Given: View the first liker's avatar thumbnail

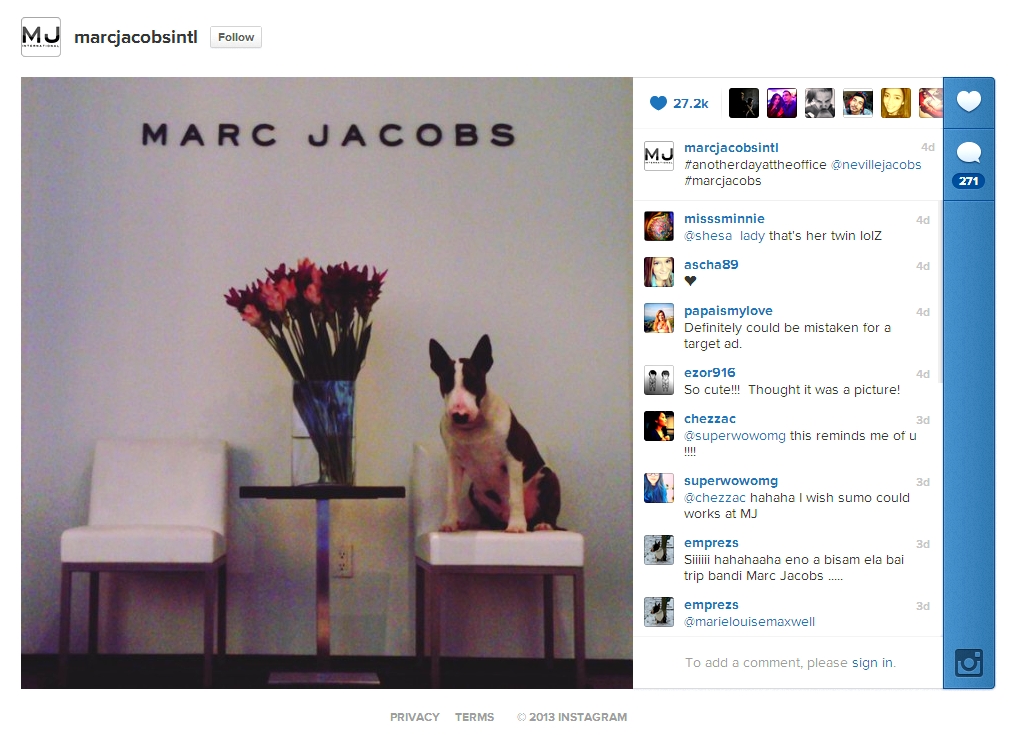Looking at the screenshot, I should (x=744, y=103).
